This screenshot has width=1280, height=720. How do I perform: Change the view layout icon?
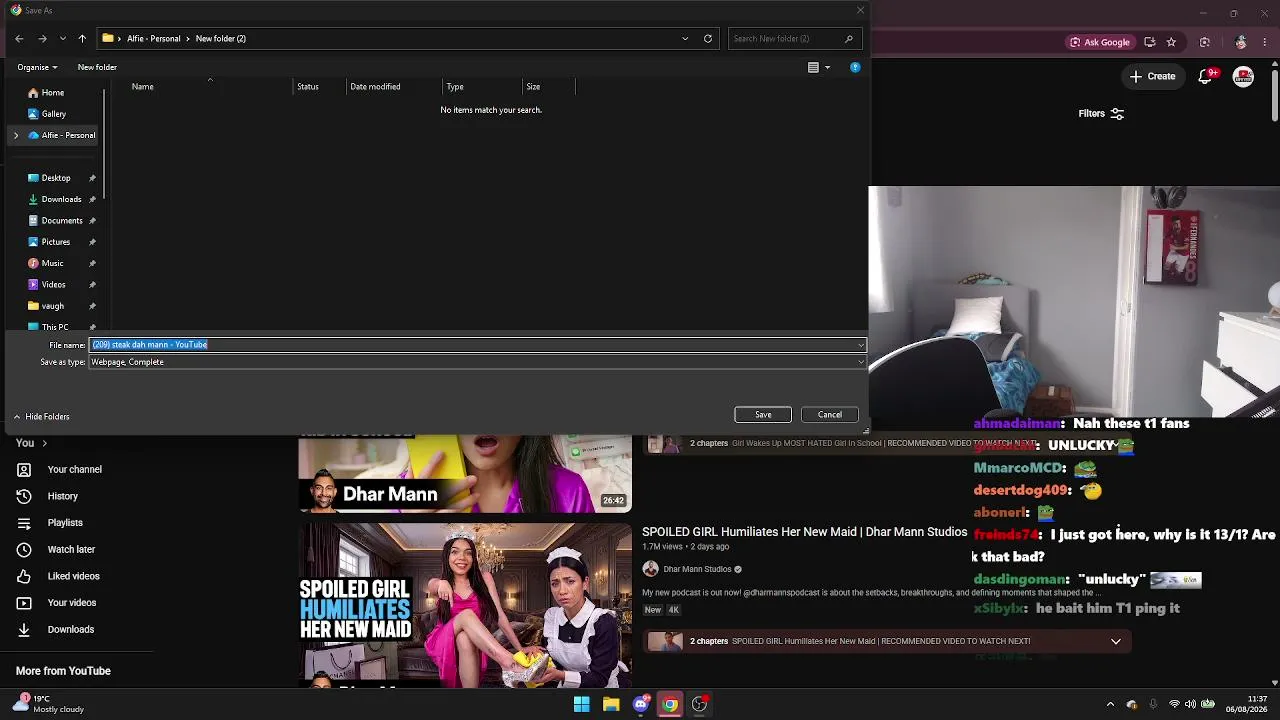pos(813,67)
